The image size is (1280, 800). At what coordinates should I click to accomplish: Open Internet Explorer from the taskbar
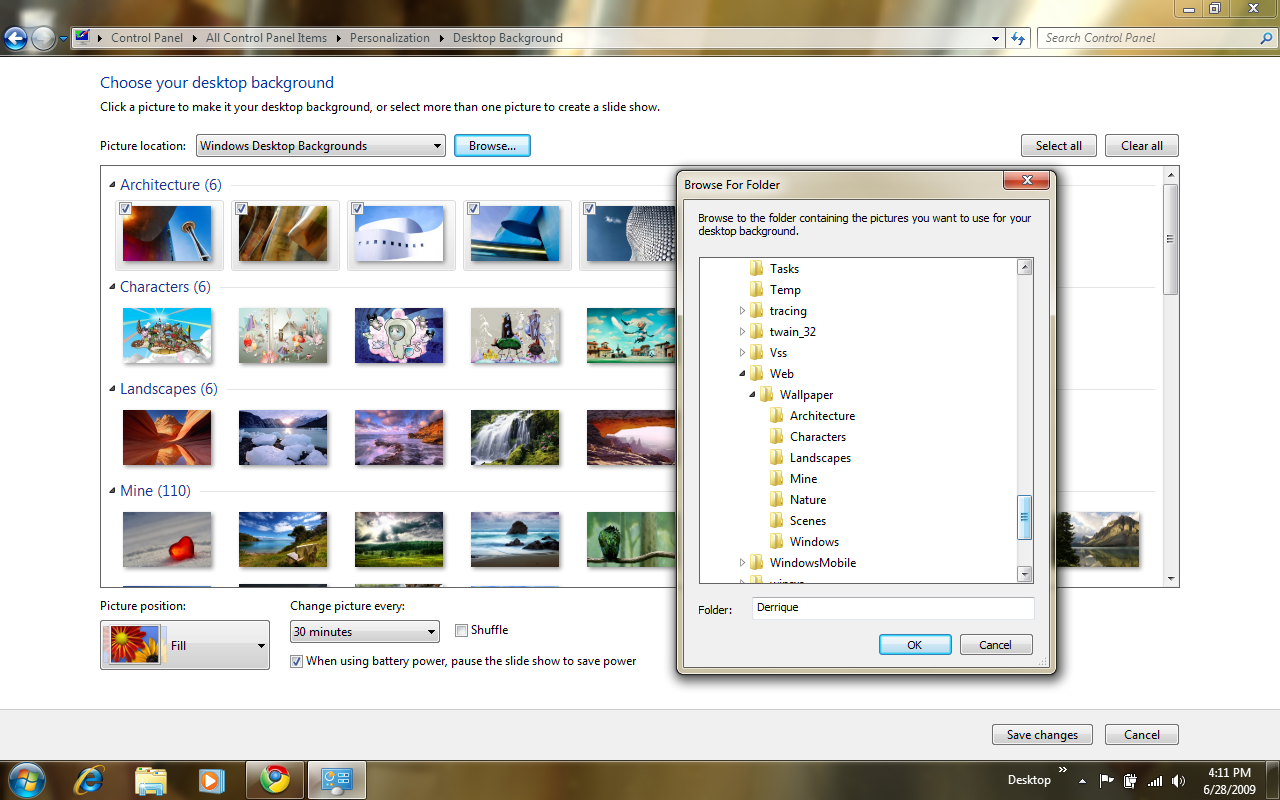point(90,779)
